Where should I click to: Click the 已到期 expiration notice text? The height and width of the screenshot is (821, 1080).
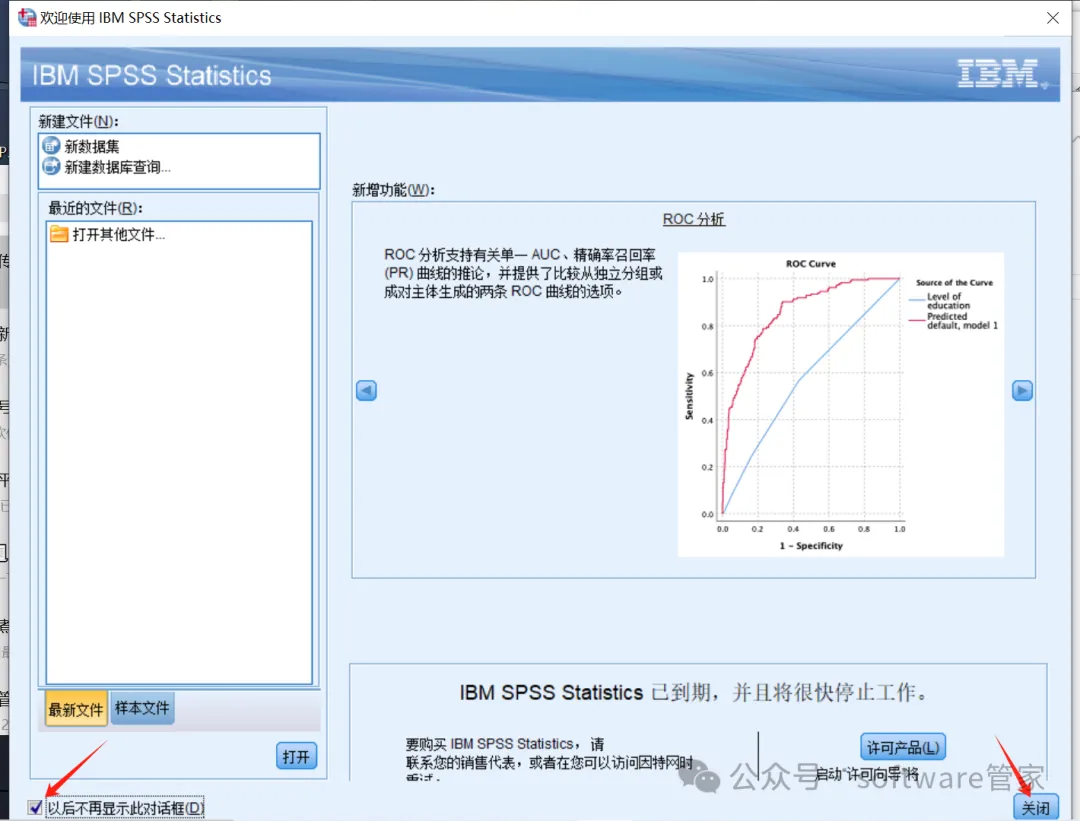point(694,692)
